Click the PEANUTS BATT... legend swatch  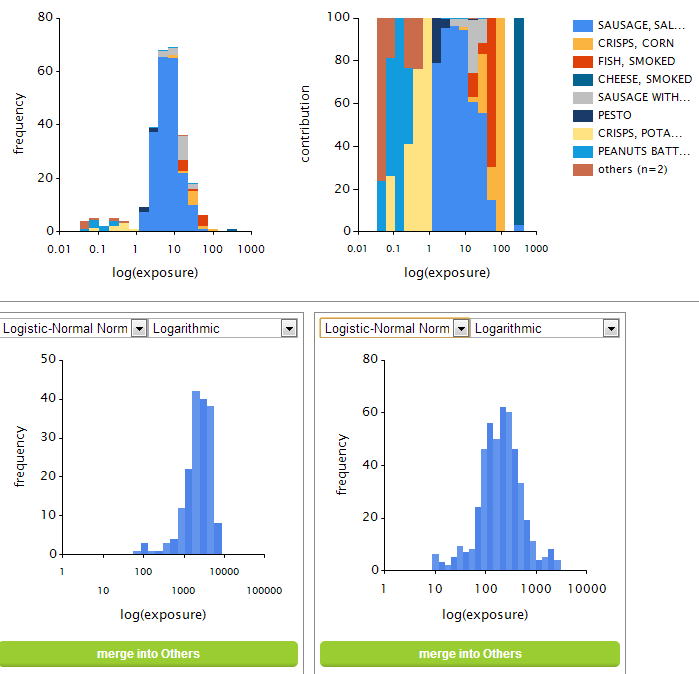[583, 151]
